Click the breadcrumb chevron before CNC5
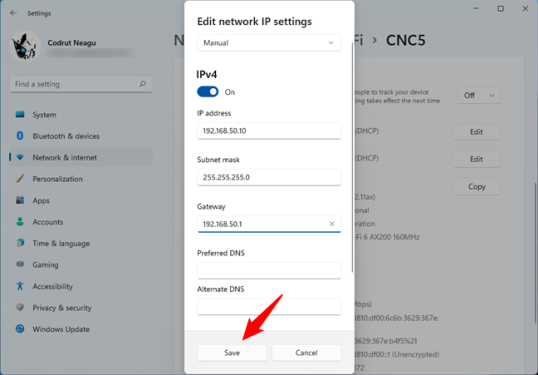This screenshot has height=375, width=538. pos(375,40)
